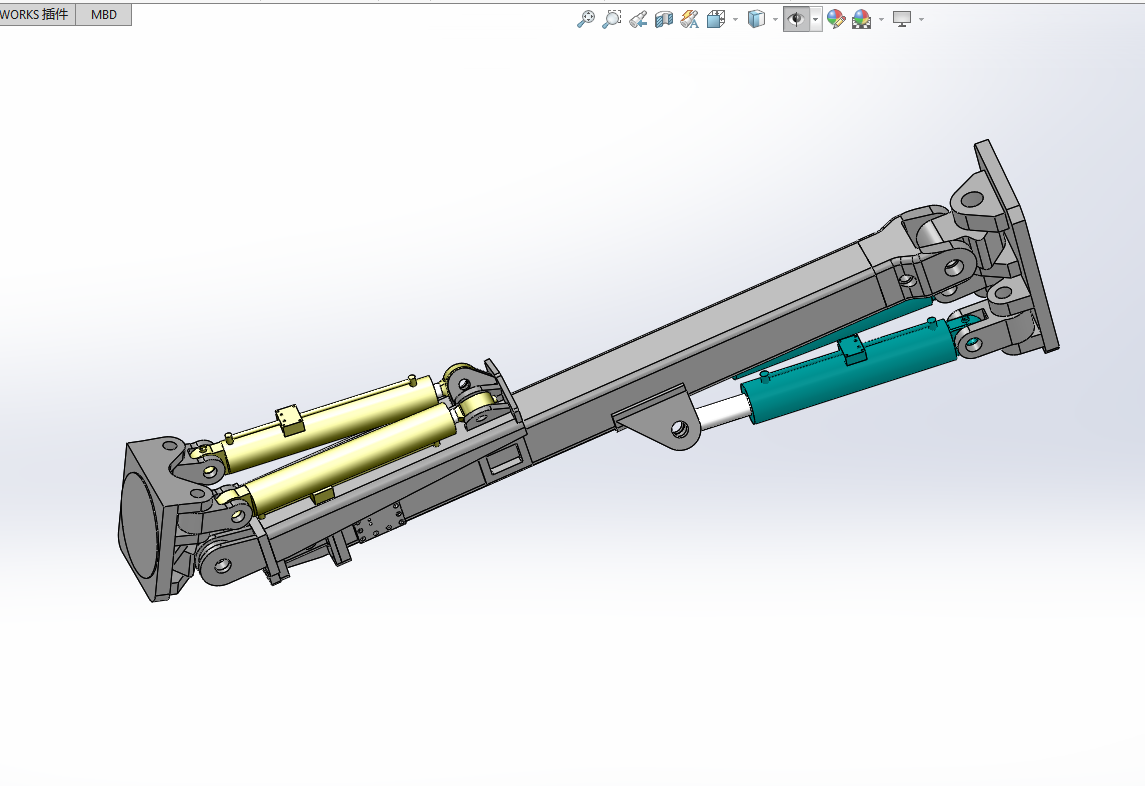Open the Display Style dropdown arrow
1145x786 pixels.
(776, 20)
